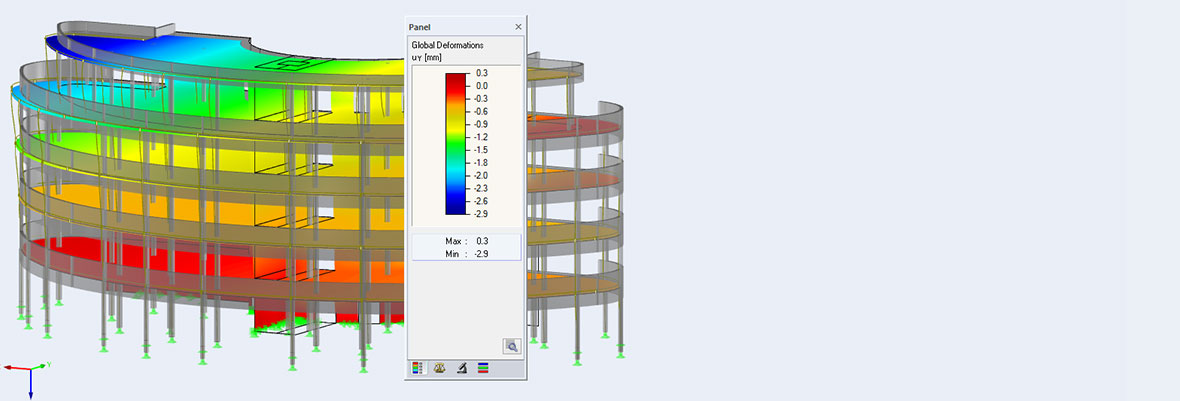The image size is (1180, 401).
Task: Close the Panel window
Action: tap(517, 27)
